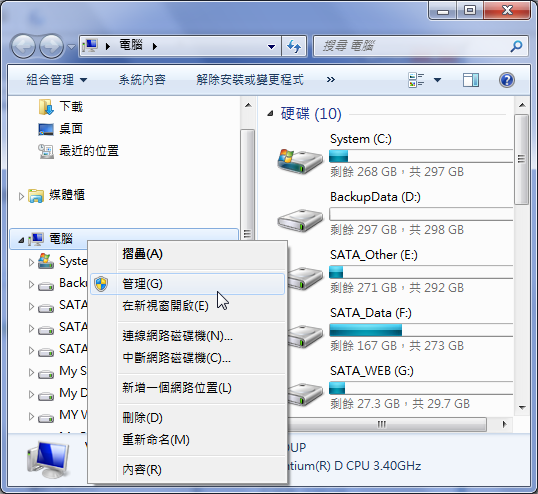Click the change view icon
Screen dimensions: 538x494
pyautogui.click(x=416, y=80)
